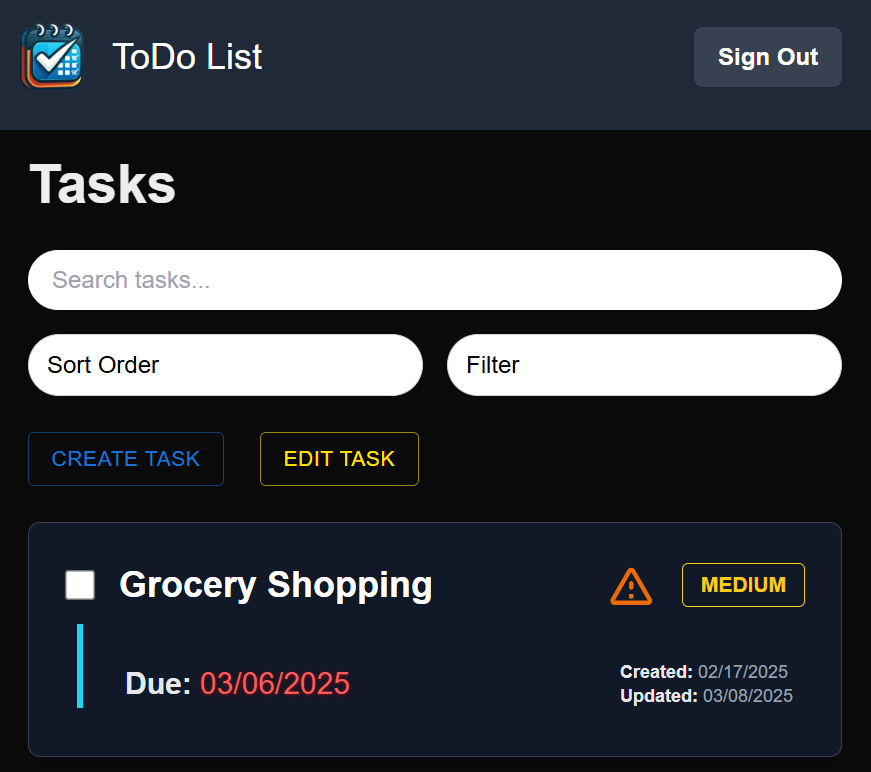Click the cyan priority bar on the task card
871x772 pixels.
click(82, 665)
